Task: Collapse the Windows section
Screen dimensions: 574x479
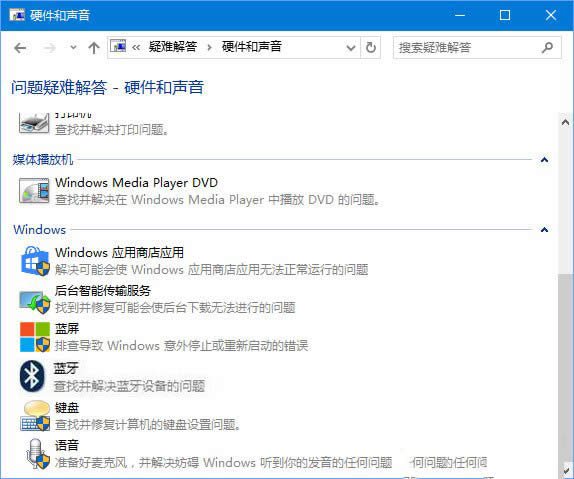Action: tap(544, 230)
